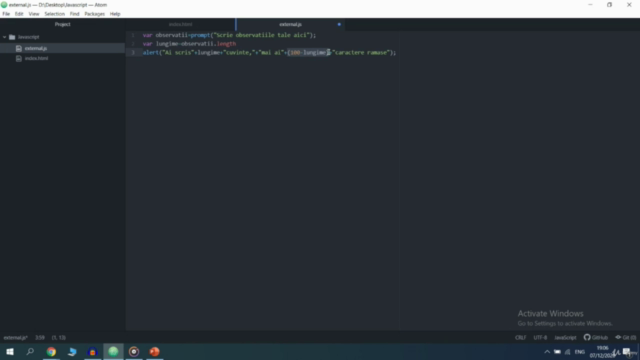Open the File menu
640x360 pixels.
[x=6, y=14]
